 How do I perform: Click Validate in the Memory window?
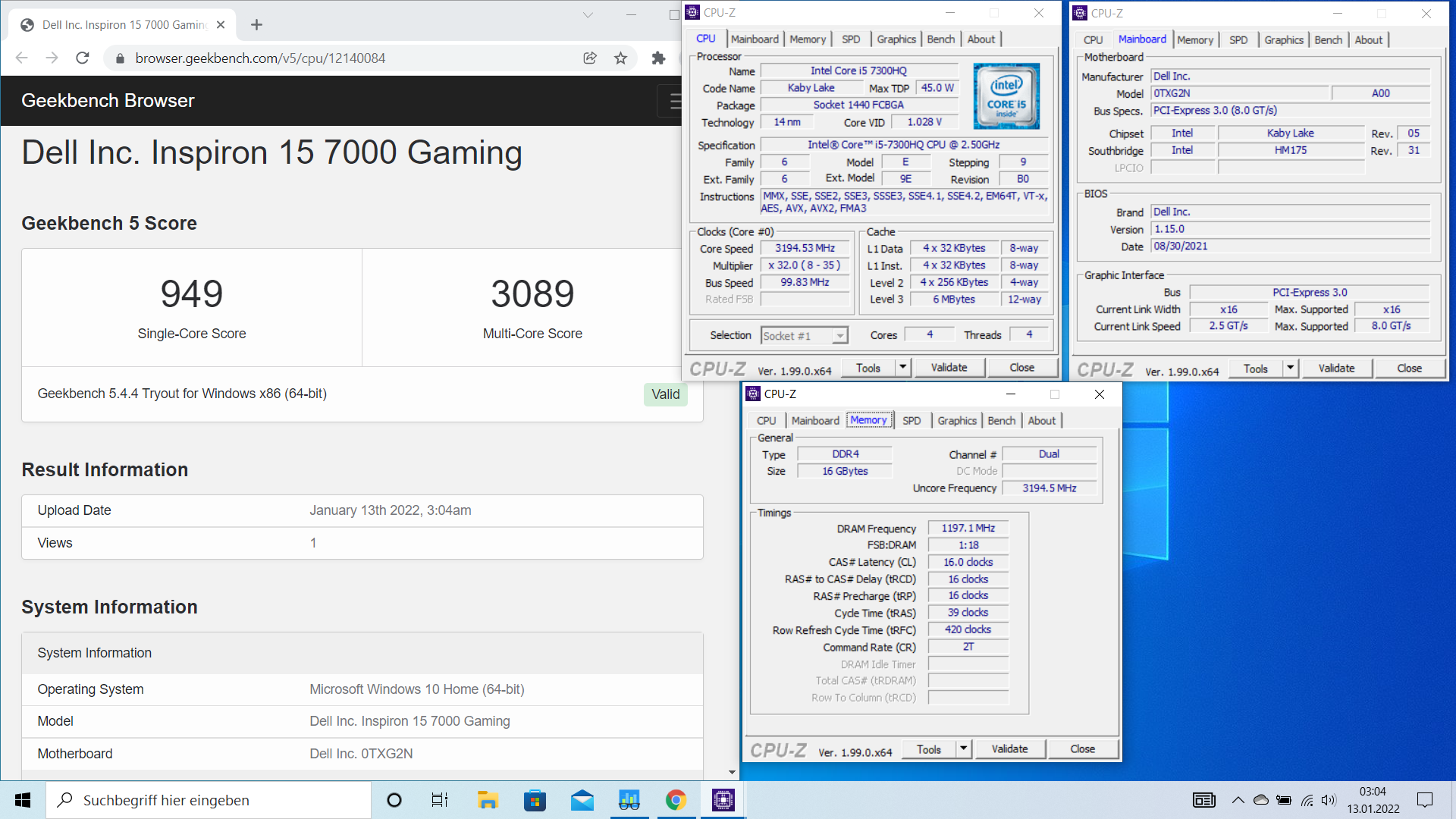[x=1009, y=749]
